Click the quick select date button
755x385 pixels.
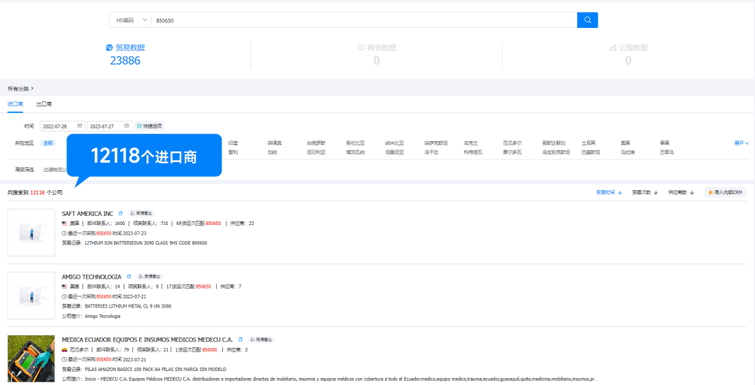149,126
